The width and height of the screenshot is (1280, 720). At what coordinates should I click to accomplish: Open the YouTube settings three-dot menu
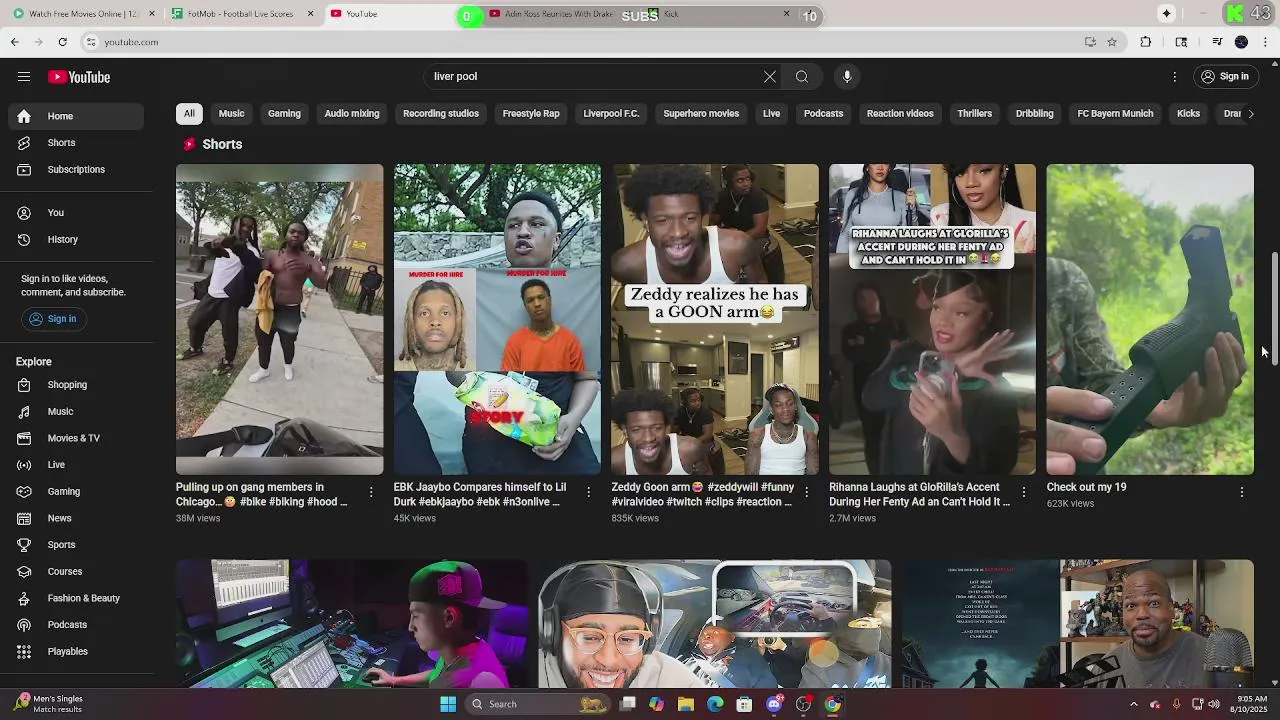coord(1175,77)
